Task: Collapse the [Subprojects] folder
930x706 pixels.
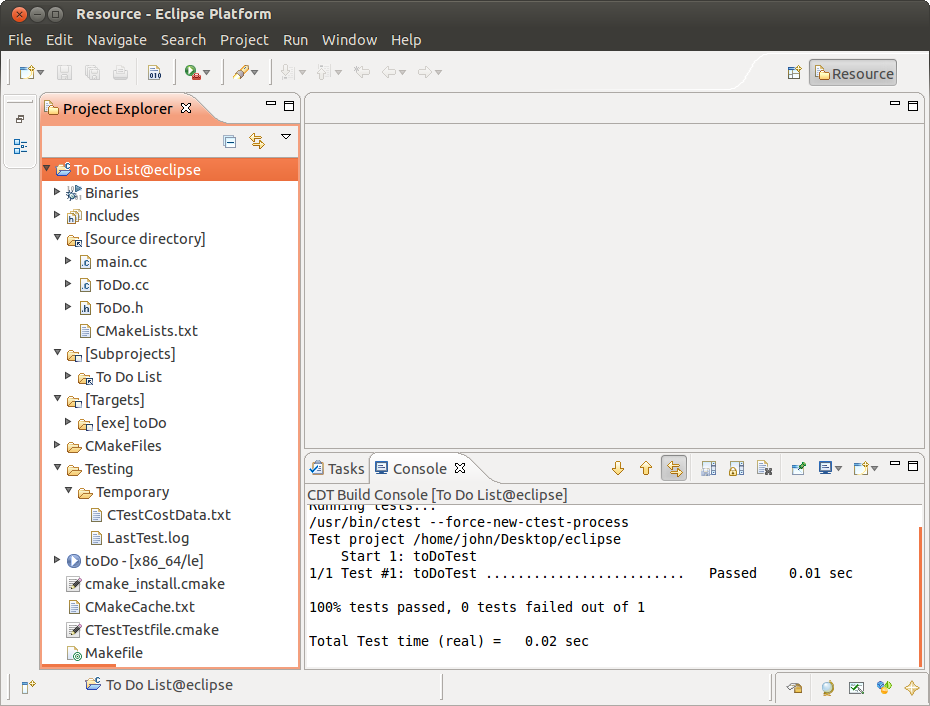Action: pos(58,353)
